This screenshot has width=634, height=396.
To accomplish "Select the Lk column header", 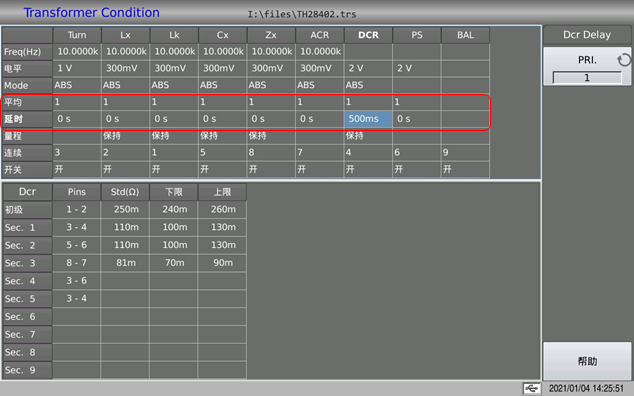I will pyautogui.click(x=174, y=35).
